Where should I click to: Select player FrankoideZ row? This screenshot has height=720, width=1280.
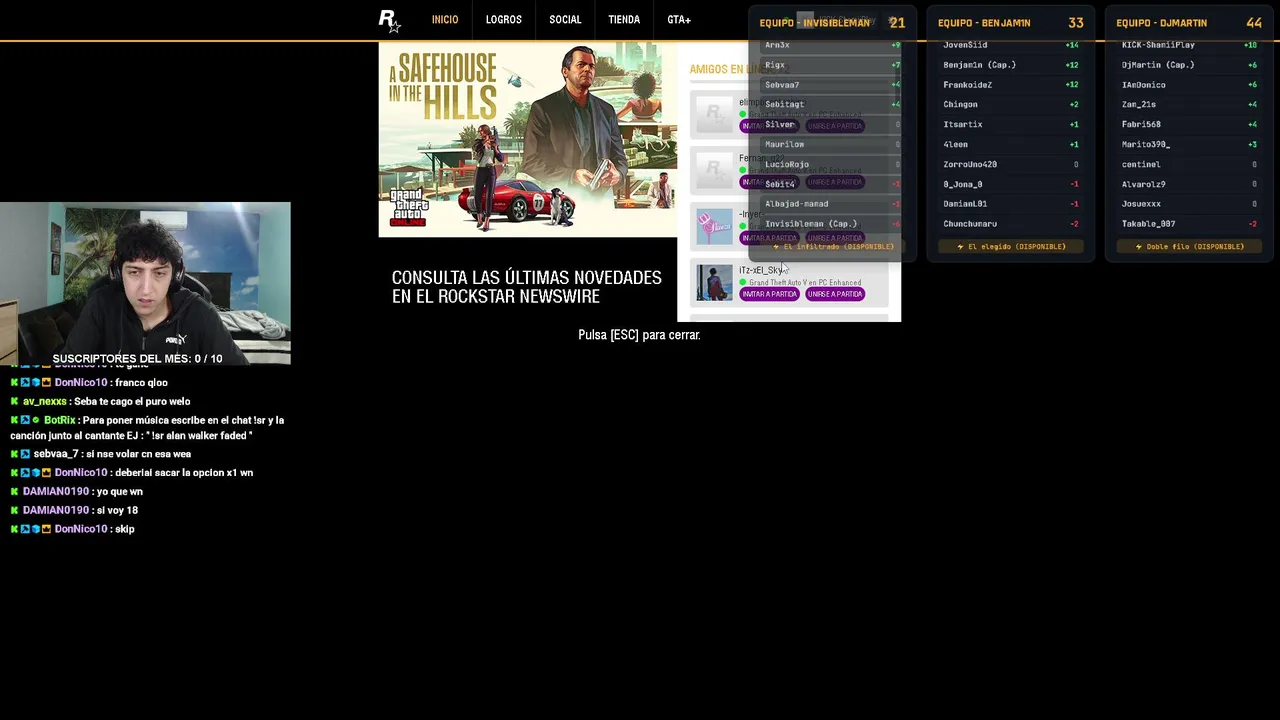[1011, 85]
